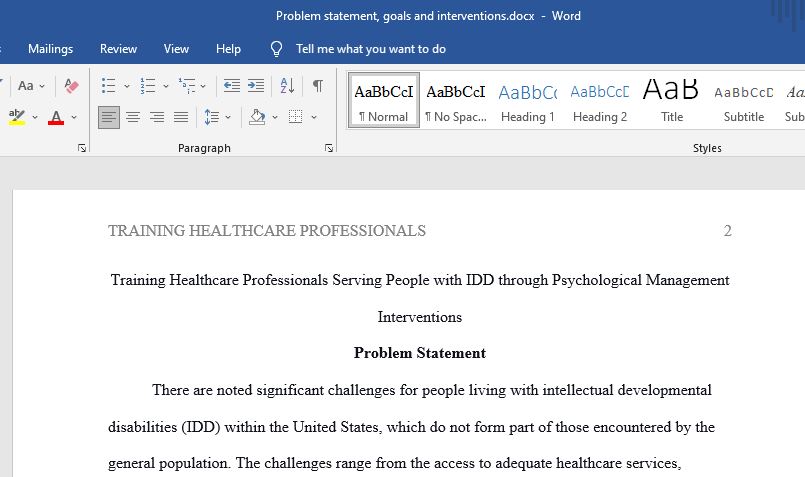This screenshot has height=477, width=805.
Task: Click the Change Case Aa button
Action: coord(26,86)
